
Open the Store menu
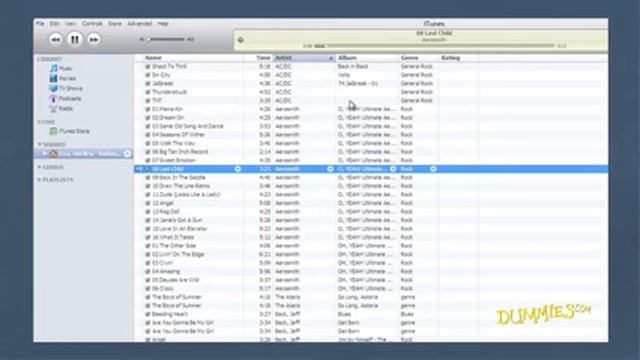click(x=115, y=24)
